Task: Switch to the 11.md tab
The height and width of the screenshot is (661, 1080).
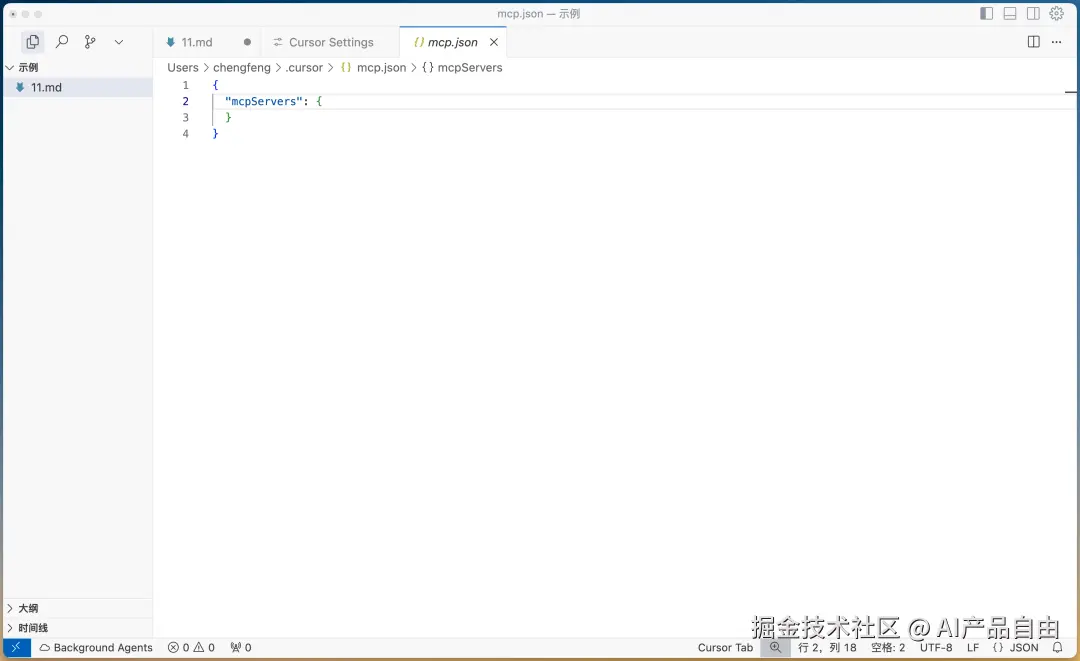Action: click(197, 43)
